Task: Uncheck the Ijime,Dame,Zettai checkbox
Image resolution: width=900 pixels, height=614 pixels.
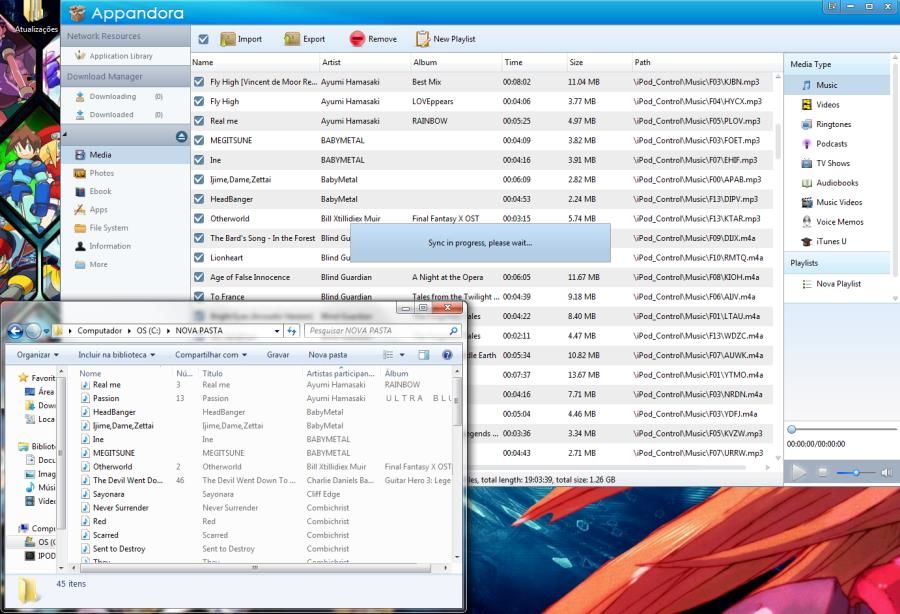Action: pos(199,180)
